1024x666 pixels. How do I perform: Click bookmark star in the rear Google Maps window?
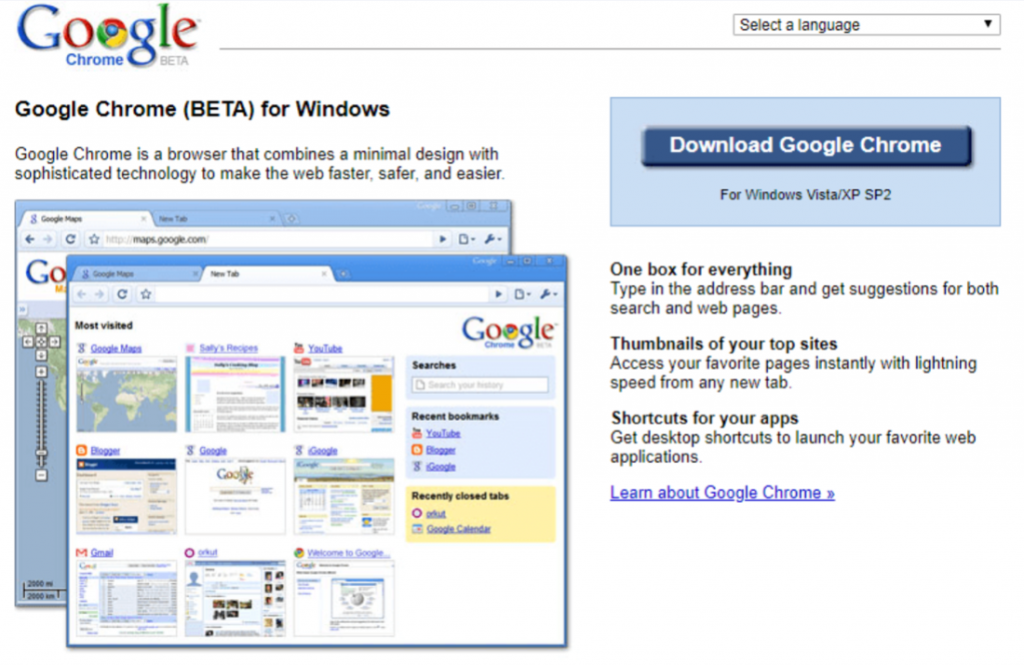[x=94, y=240]
